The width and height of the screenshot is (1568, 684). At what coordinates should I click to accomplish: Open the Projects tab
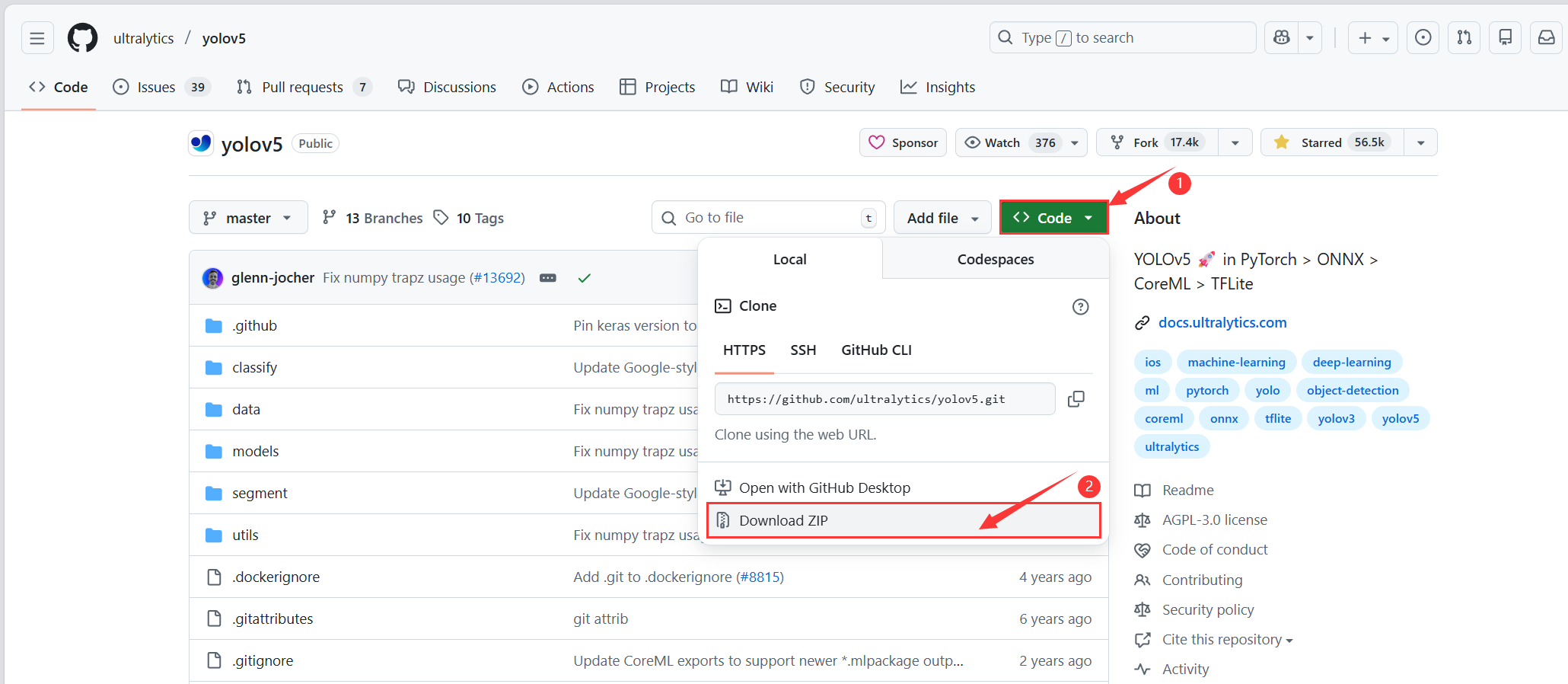[657, 87]
